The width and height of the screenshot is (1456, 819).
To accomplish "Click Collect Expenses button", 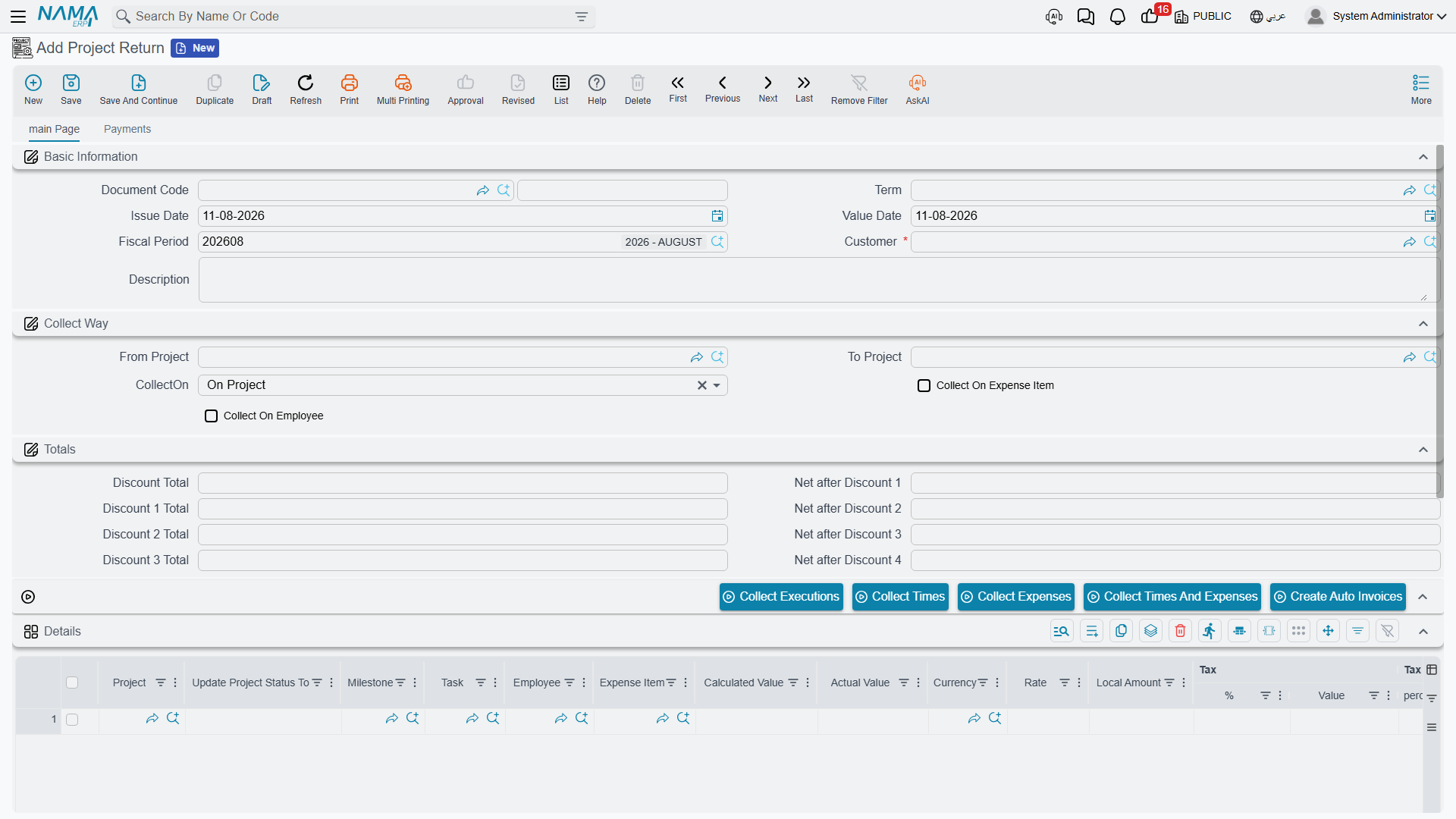I will 1016,597.
